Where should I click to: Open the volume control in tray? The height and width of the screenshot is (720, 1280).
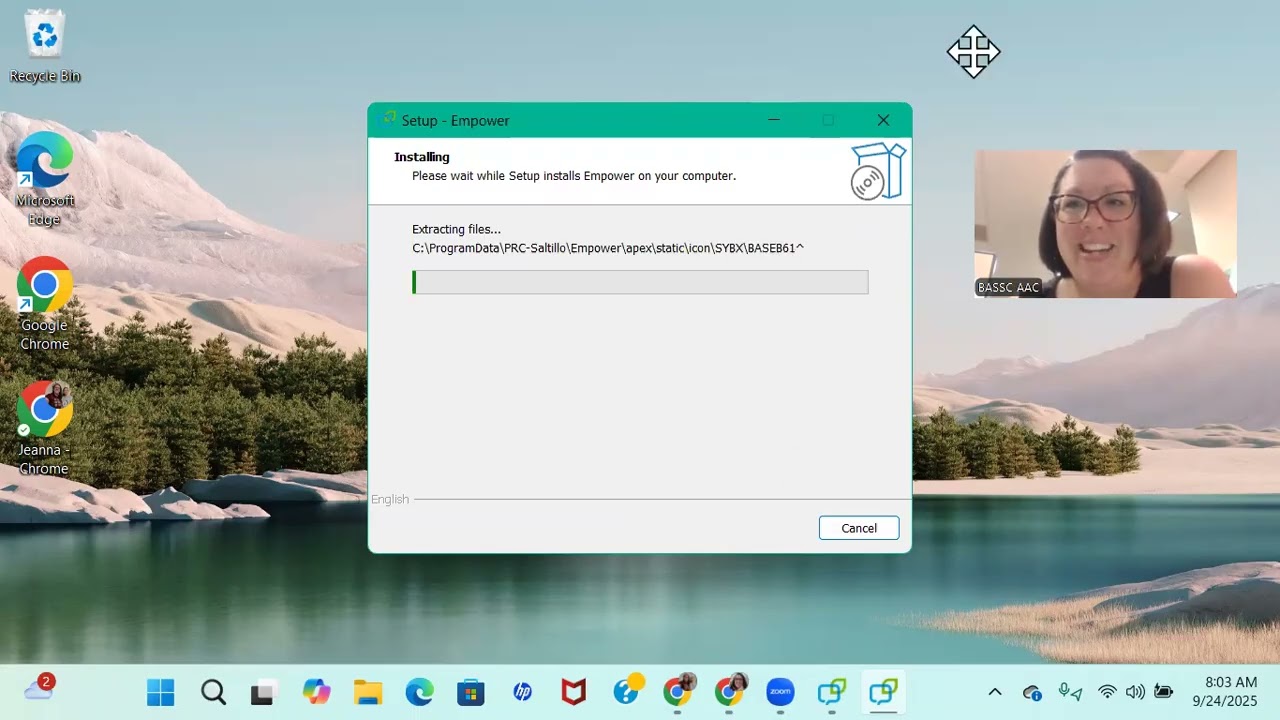[1135, 692]
